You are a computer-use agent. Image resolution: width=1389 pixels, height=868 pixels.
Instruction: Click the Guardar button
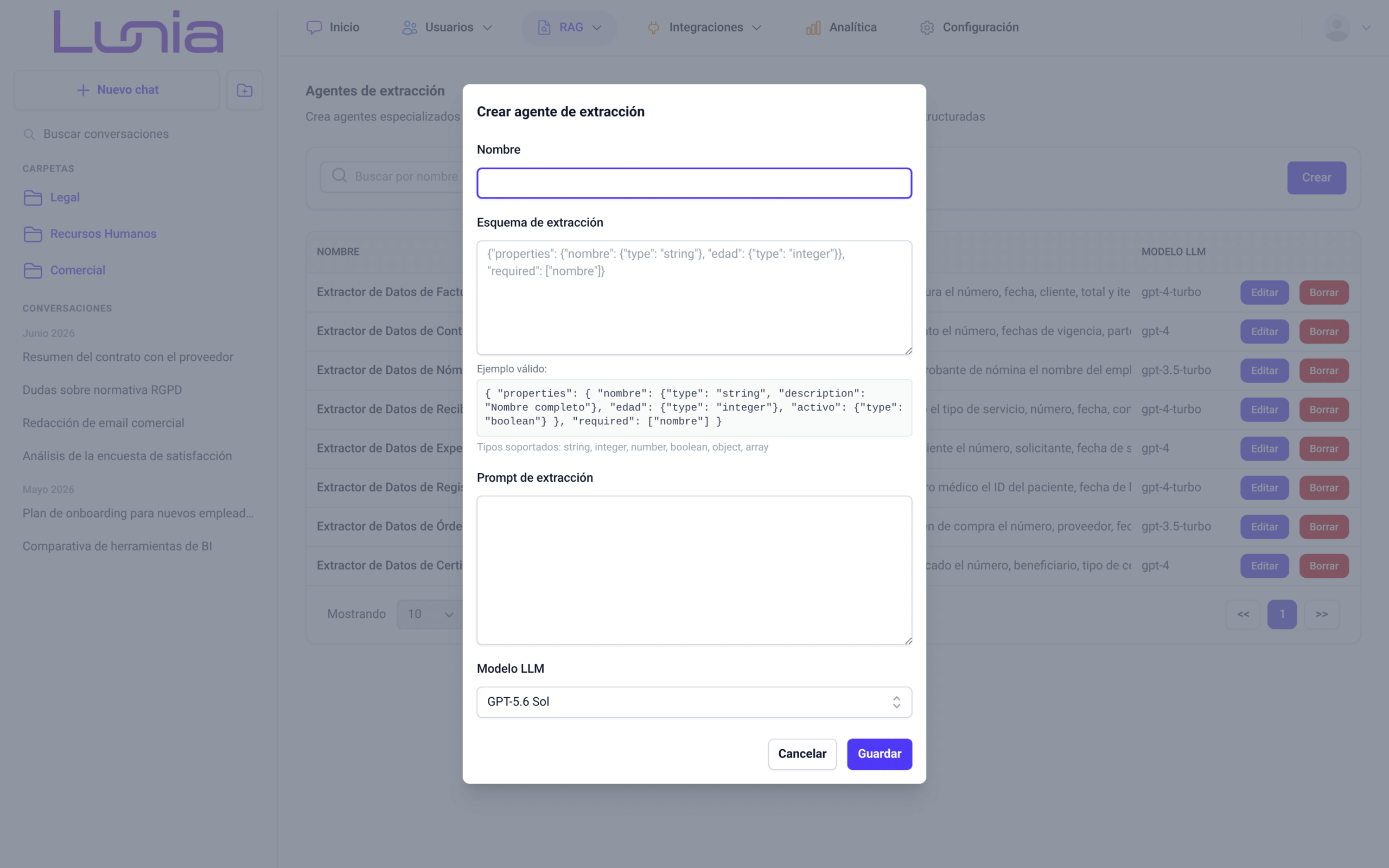(x=880, y=754)
